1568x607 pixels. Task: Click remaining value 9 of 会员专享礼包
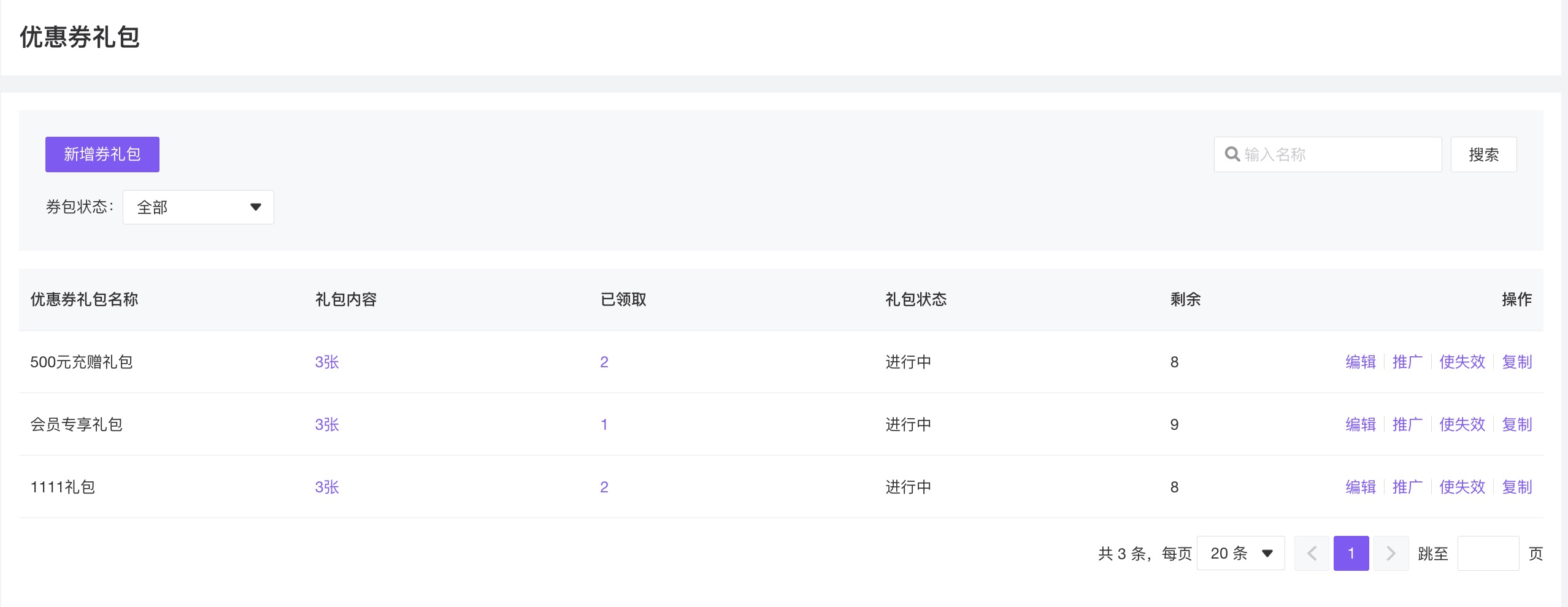click(x=1174, y=425)
